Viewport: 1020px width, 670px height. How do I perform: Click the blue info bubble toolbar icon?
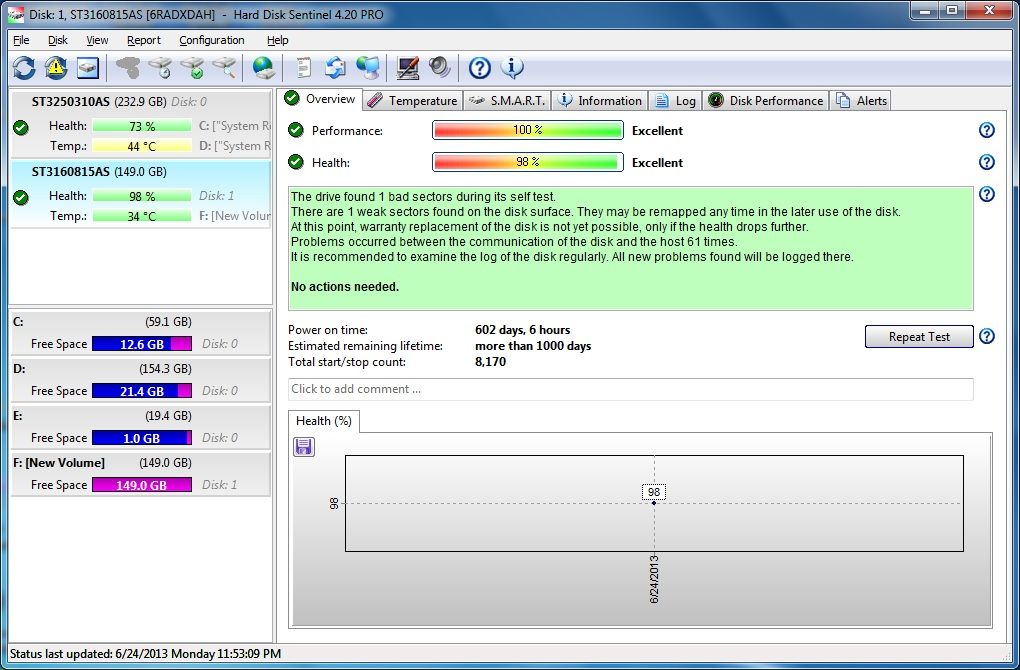512,68
